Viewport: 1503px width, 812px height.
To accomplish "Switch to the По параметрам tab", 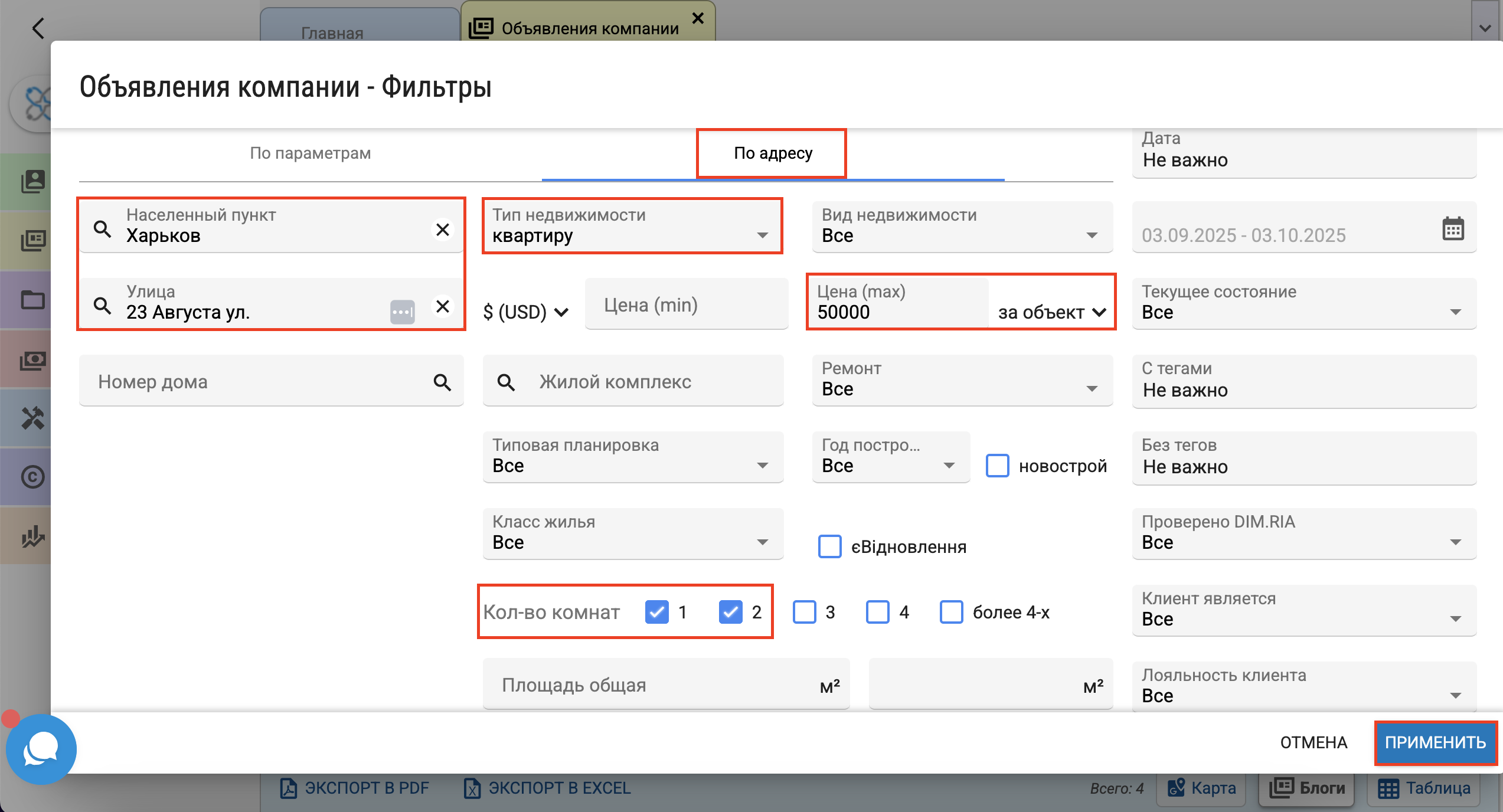I will pyautogui.click(x=310, y=153).
